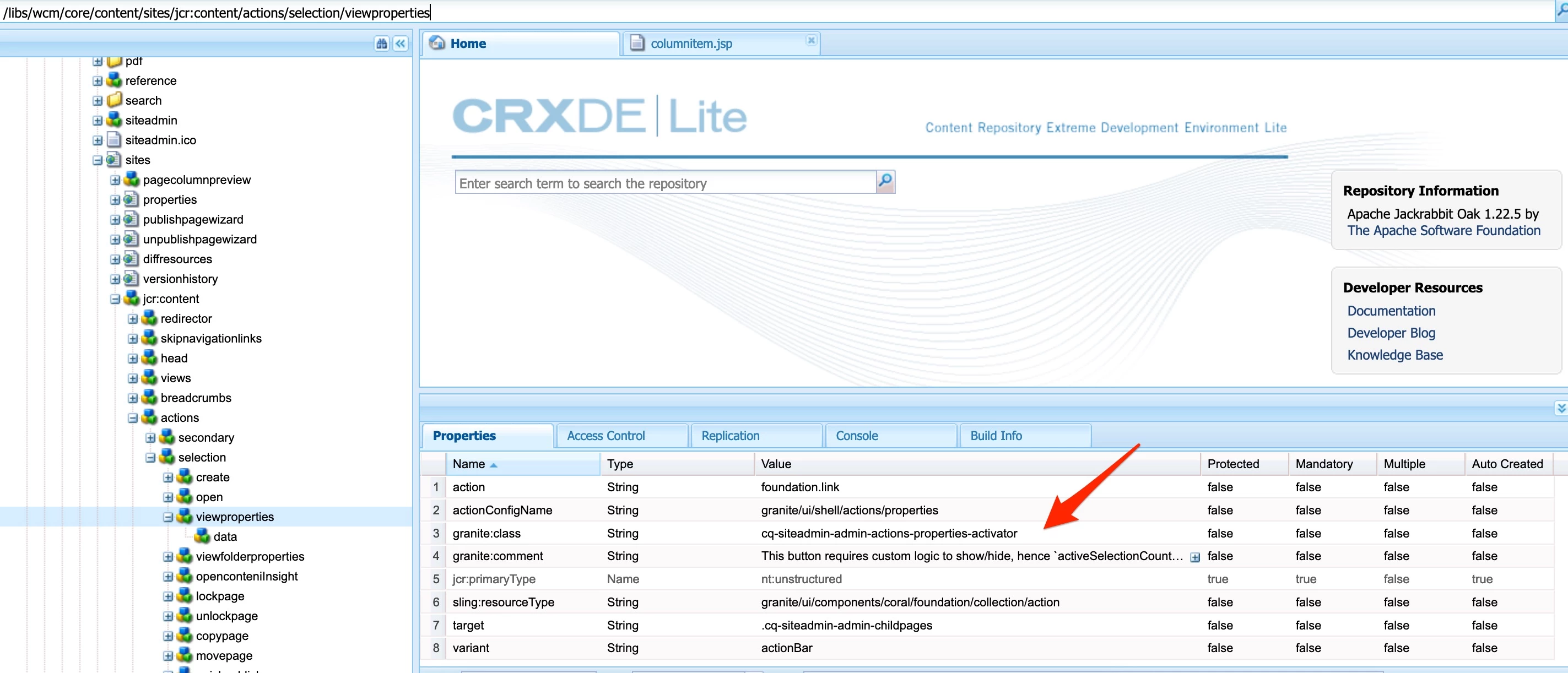Click the search folder icon in tree

coord(114,100)
